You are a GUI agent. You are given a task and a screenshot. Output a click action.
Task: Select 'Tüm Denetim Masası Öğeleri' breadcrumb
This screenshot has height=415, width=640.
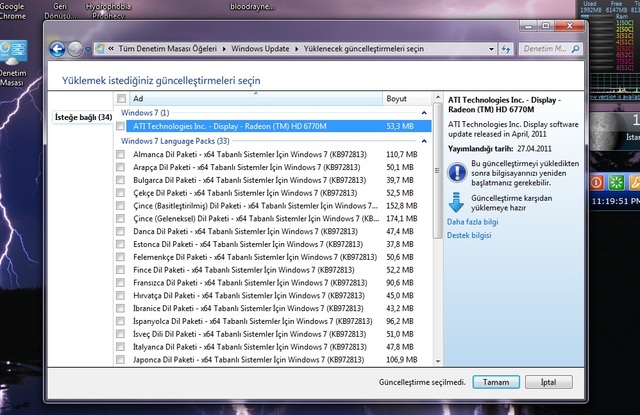point(167,49)
